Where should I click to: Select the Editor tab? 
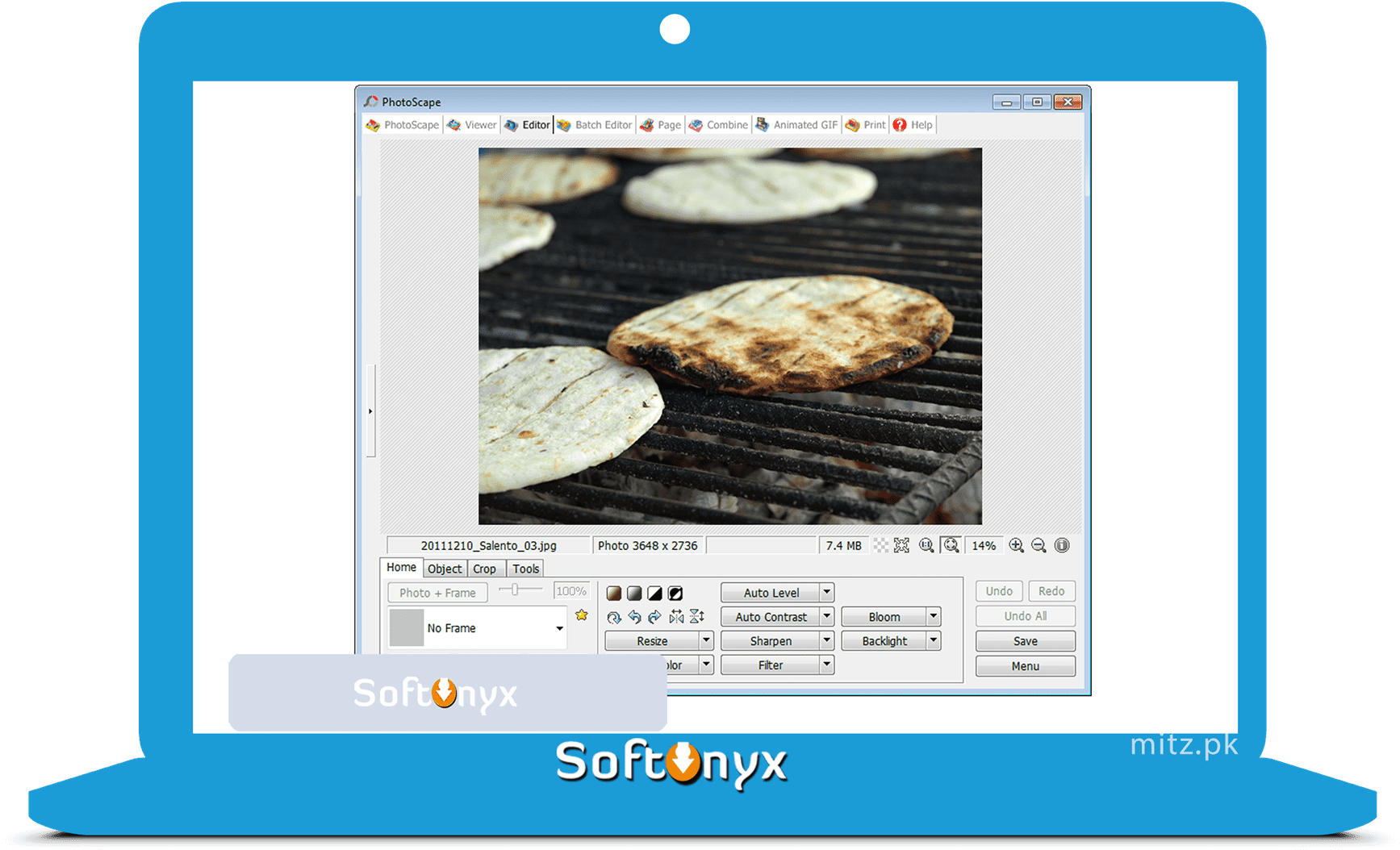coord(528,125)
